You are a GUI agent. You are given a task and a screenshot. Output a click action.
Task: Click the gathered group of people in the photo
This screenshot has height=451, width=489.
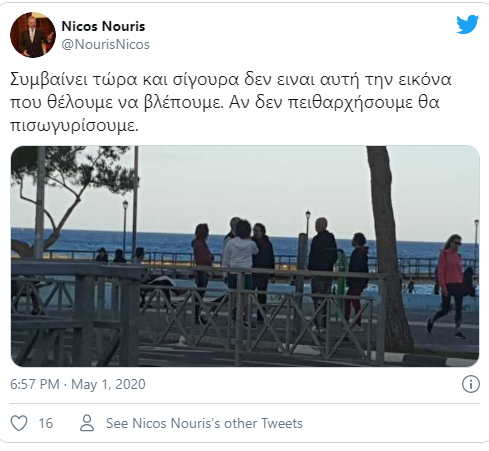click(281, 272)
